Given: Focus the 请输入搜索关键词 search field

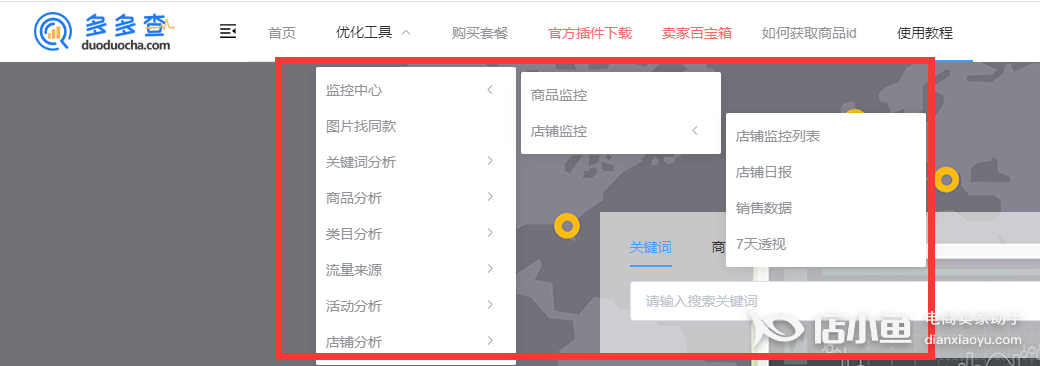Looking at the screenshot, I should click(x=835, y=301).
